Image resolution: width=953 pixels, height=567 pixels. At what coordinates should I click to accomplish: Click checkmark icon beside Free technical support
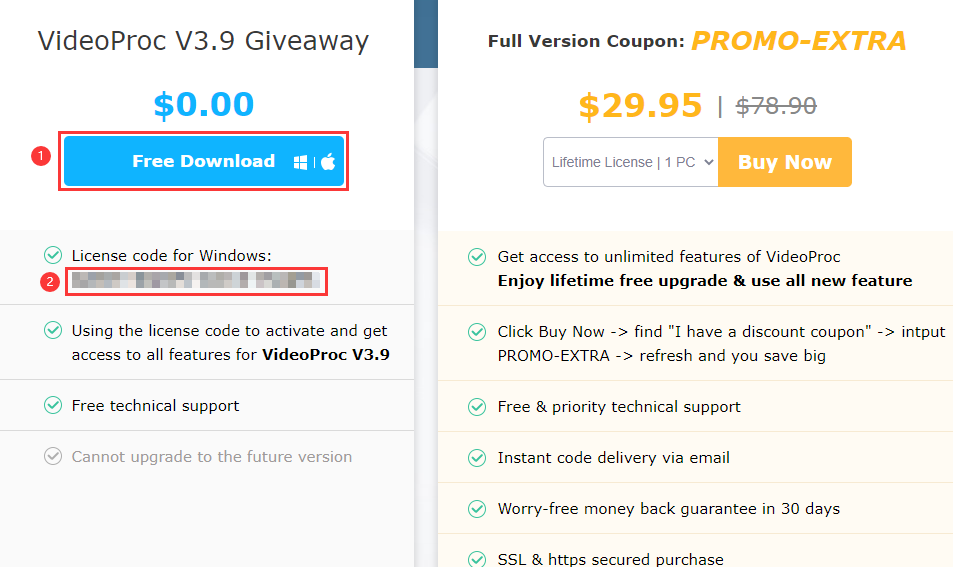coord(53,406)
